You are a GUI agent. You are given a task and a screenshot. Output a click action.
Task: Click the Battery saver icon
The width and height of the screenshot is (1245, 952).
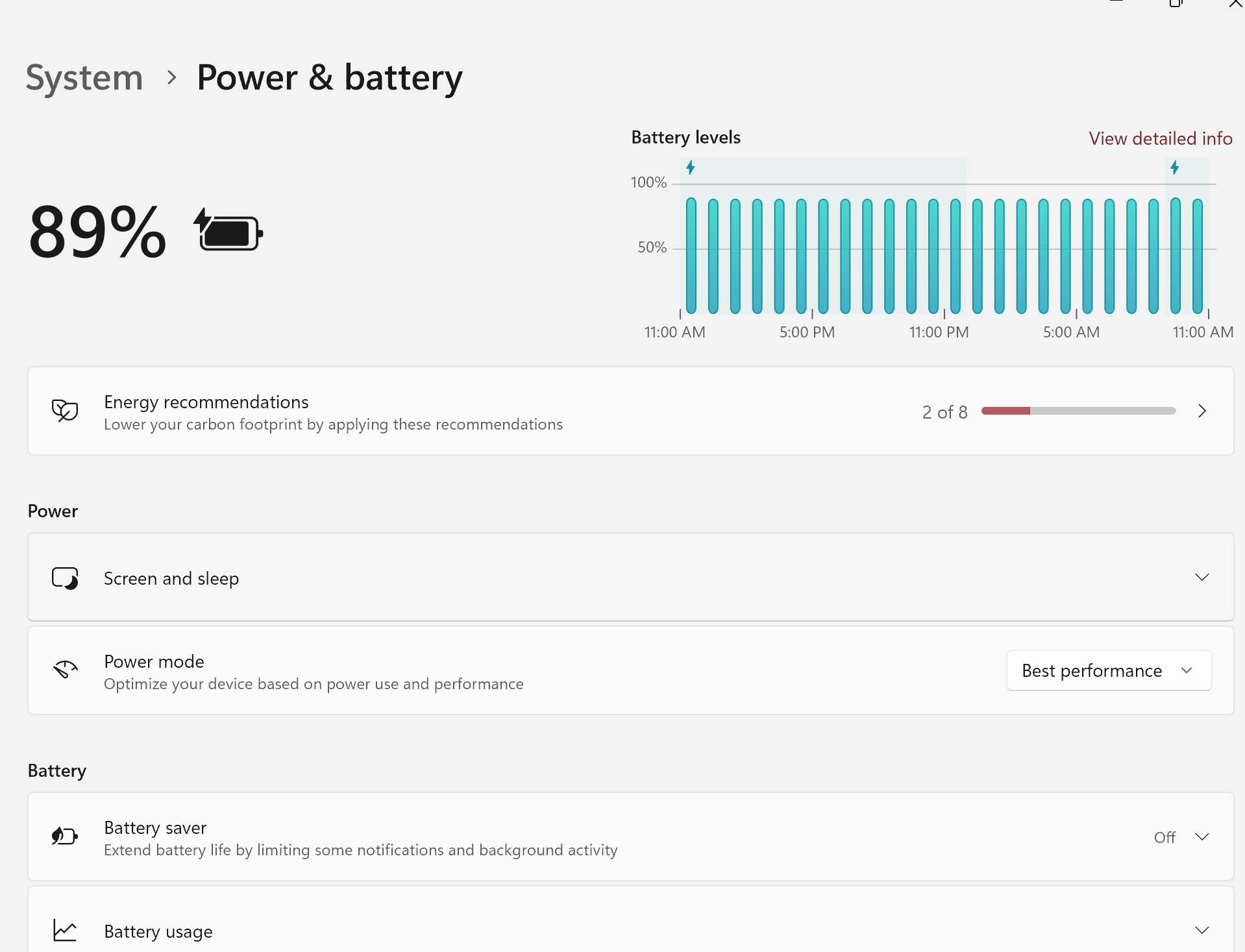(x=64, y=836)
